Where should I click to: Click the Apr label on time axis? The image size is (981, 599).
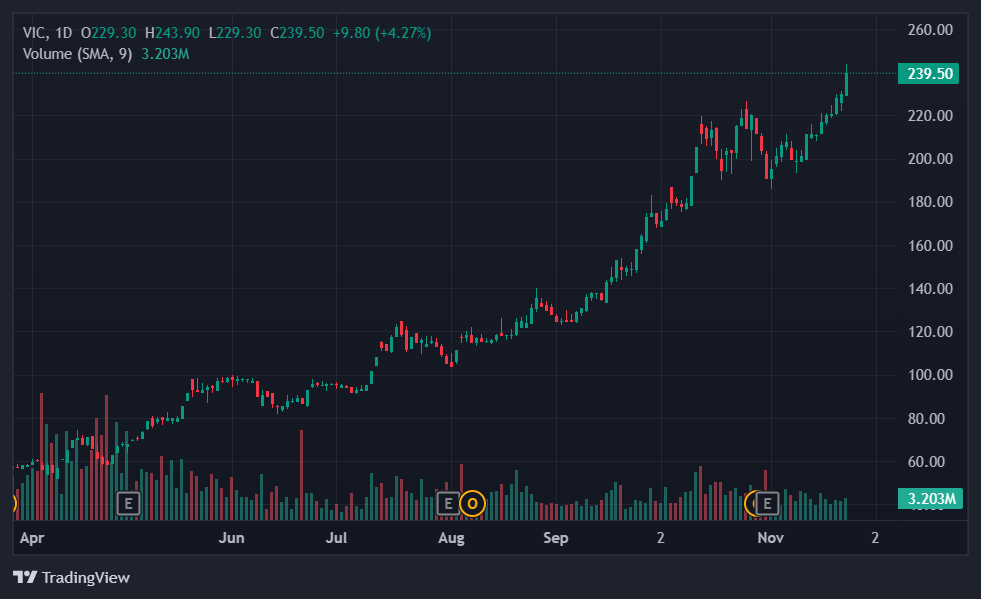coord(33,538)
